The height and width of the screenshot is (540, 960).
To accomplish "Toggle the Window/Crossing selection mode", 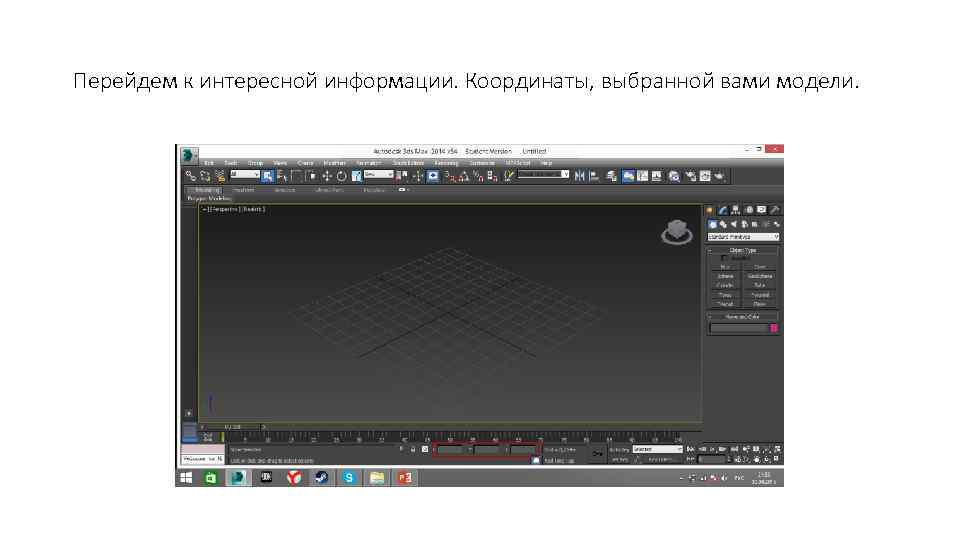I will point(311,176).
